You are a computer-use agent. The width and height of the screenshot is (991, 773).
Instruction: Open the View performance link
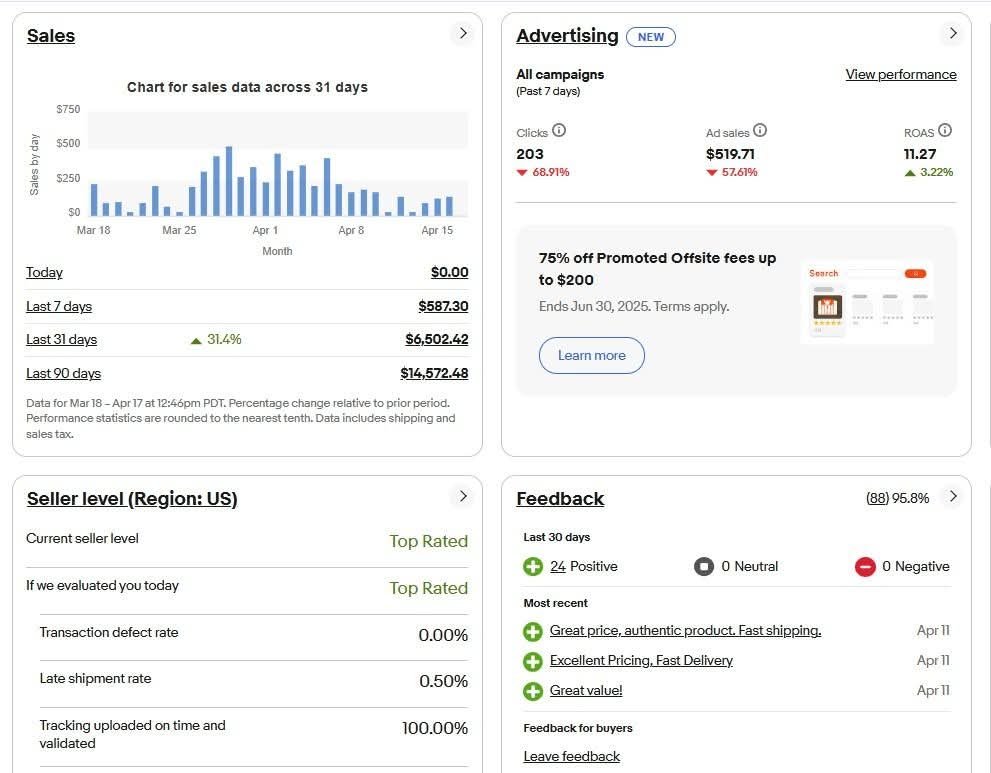click(x=901, y=75)
